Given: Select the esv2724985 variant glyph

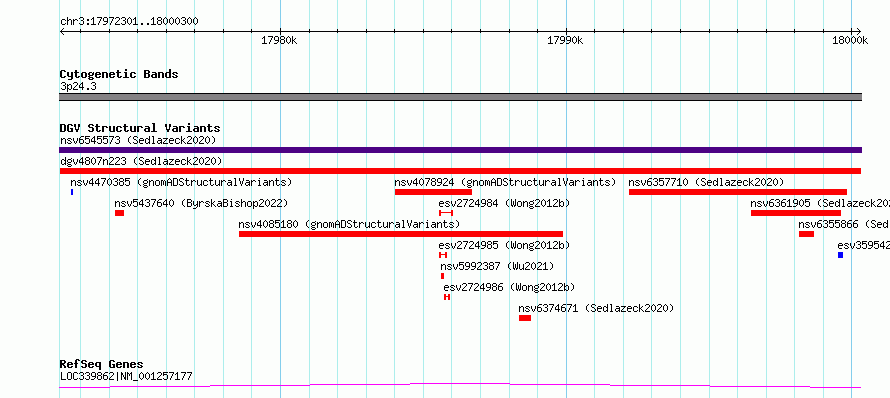Looking at the screenshot, I should 443,255.
